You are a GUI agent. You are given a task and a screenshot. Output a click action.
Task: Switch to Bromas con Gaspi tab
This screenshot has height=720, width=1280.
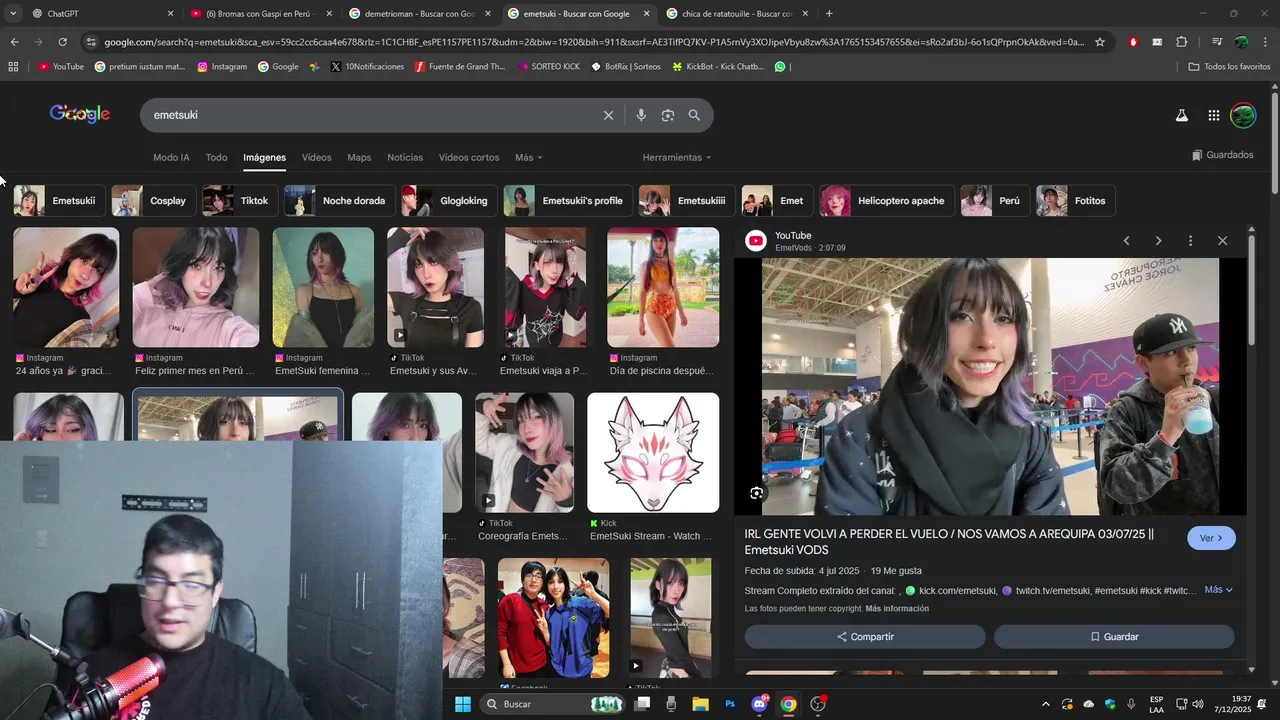pos(260,14)
